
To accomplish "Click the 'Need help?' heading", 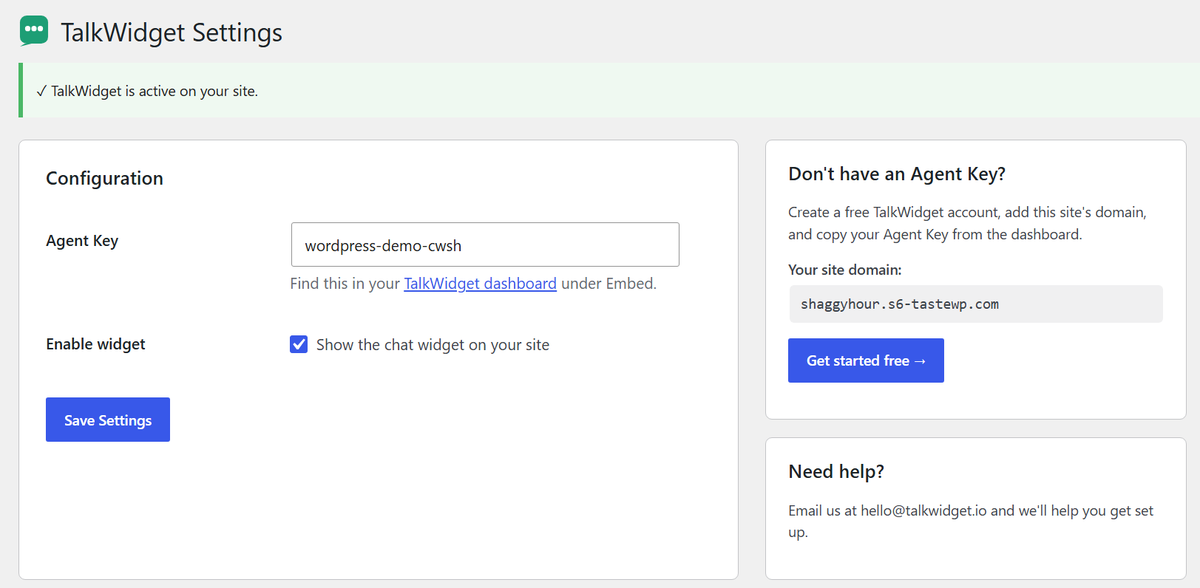I will [x=836, y=472].
